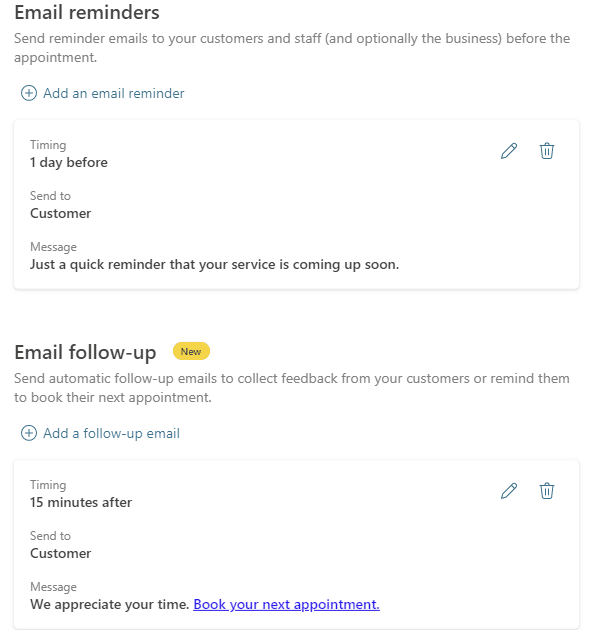Click the Add a follow-up email text

pos(112,433)
